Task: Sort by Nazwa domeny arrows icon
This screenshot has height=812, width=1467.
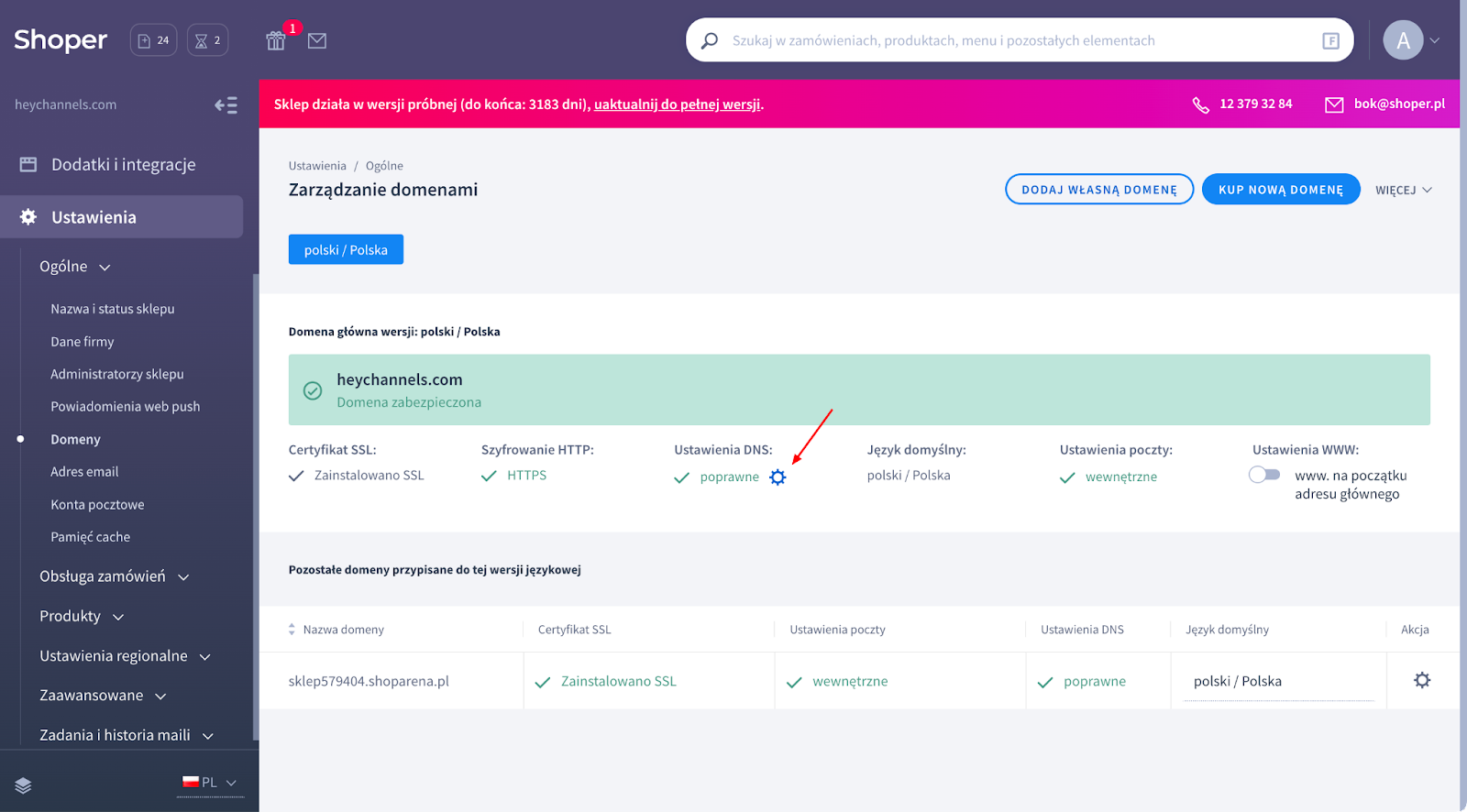Action: point(292,630)
